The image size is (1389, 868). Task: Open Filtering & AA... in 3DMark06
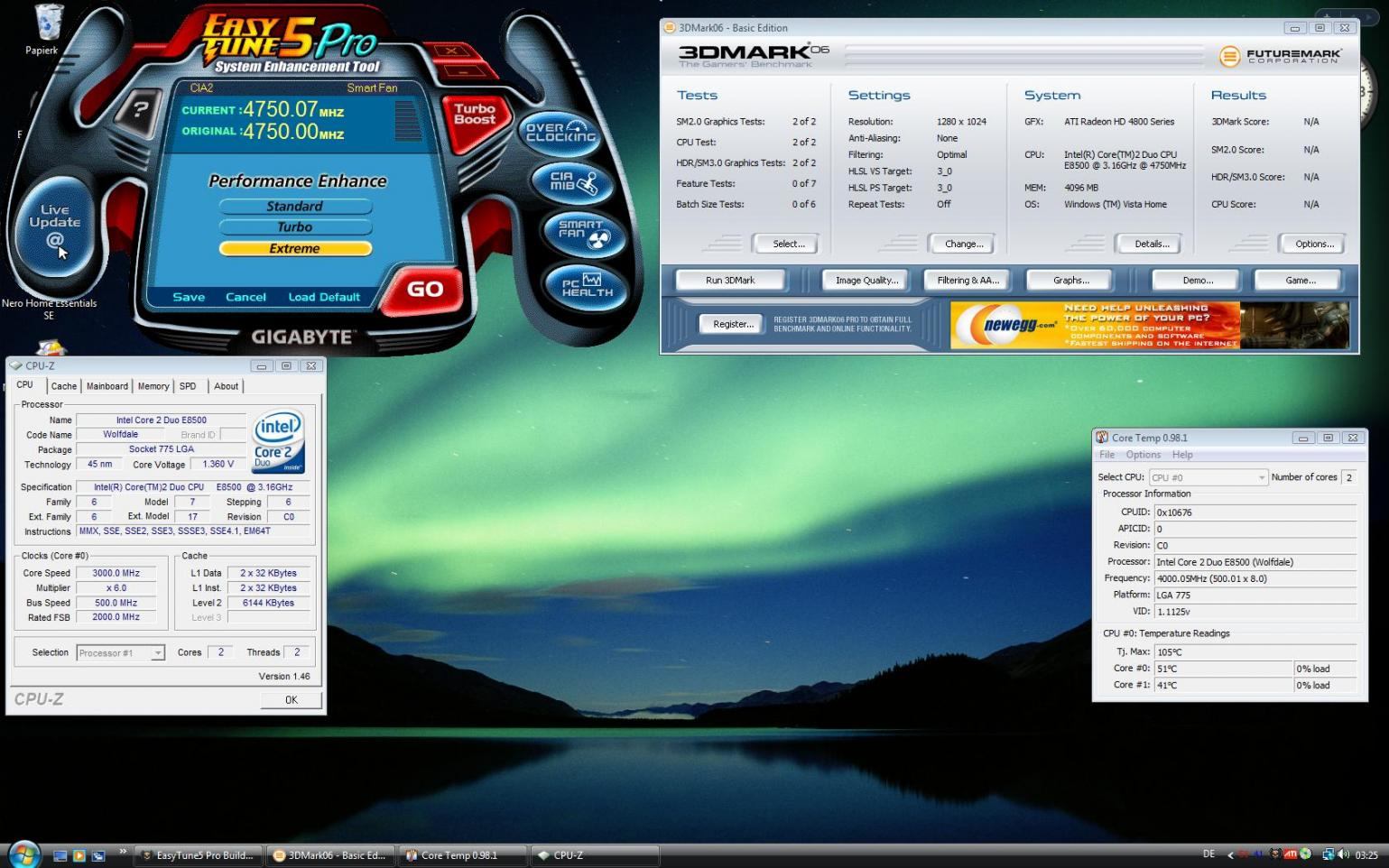tap(968, 281)
